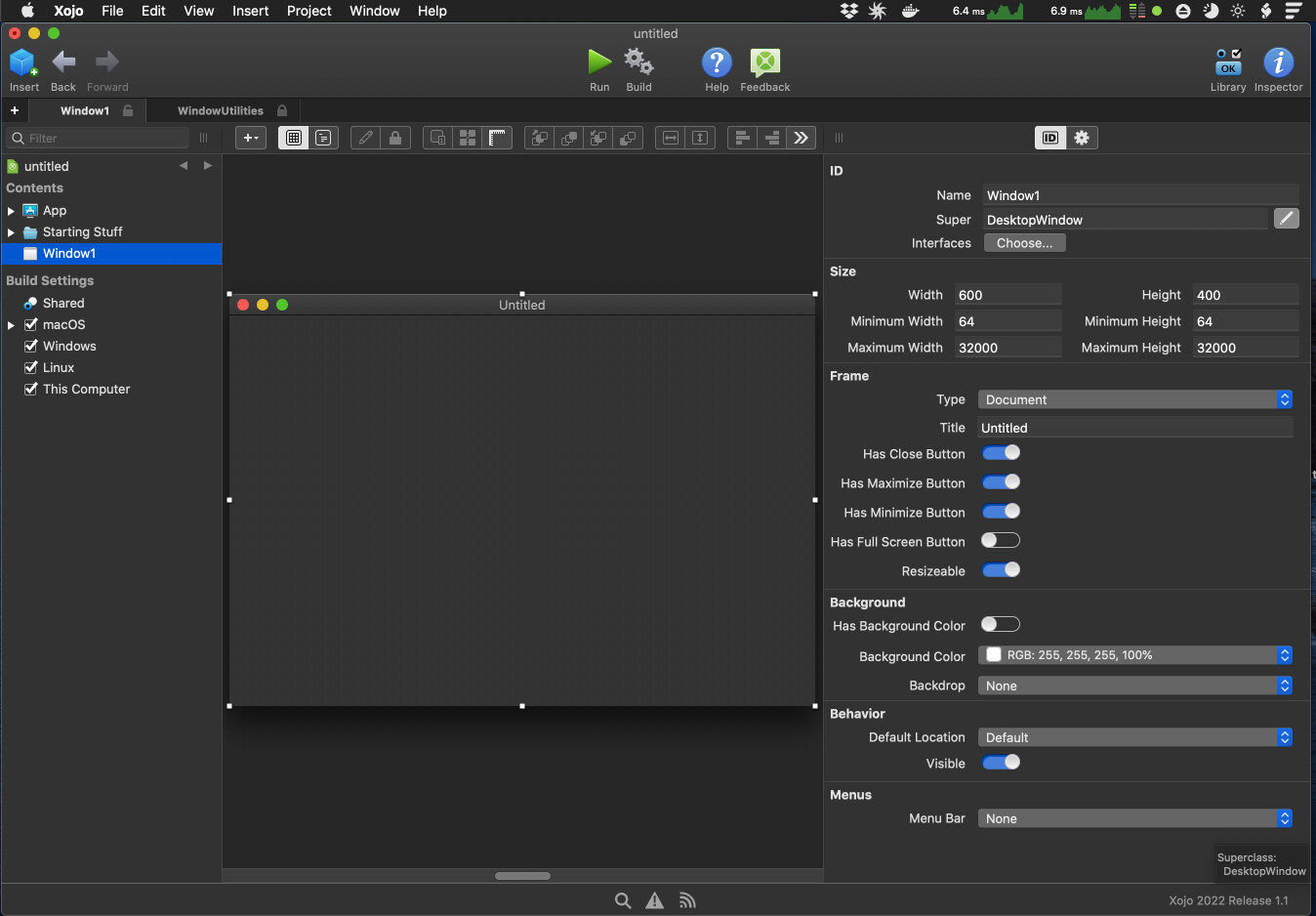Click the Inspector info icon
Screen dimensions: 1316x916
[x=1278, y=62]
